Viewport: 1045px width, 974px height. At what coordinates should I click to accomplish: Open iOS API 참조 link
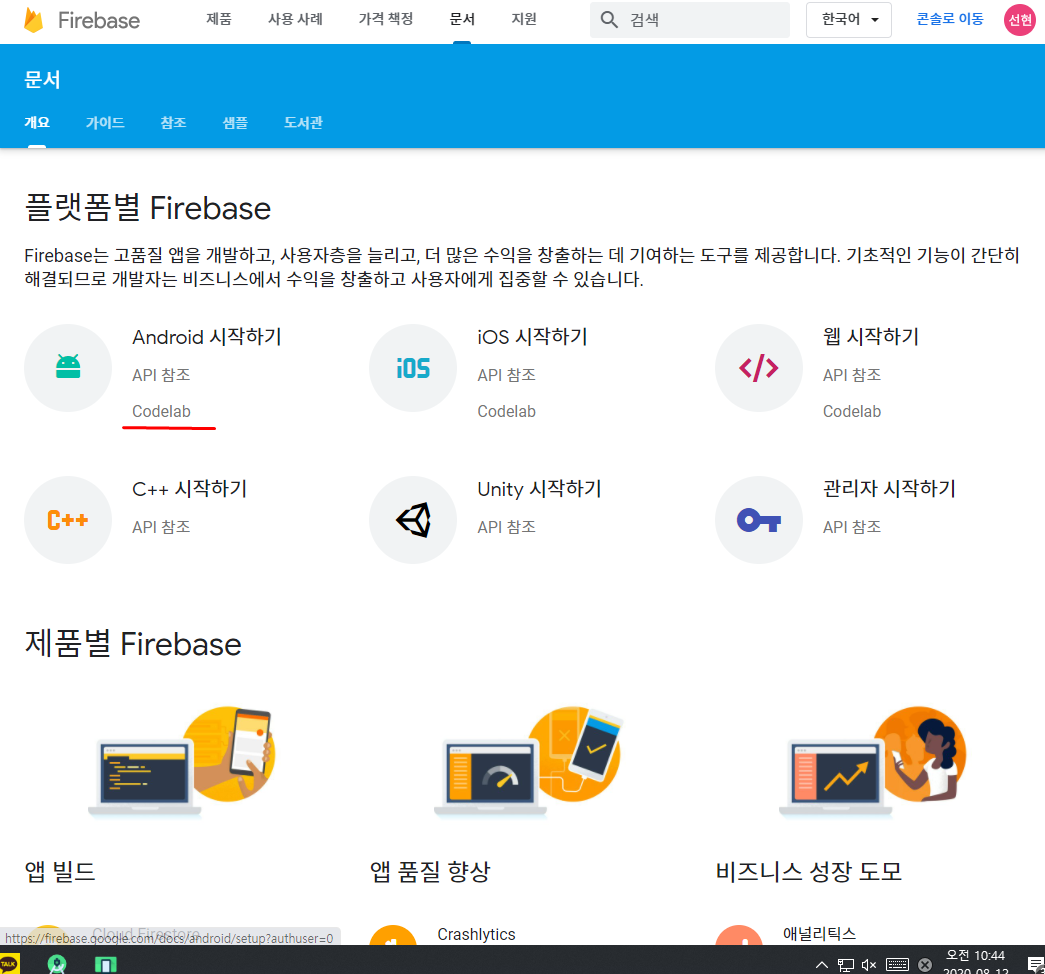[507, 375]
